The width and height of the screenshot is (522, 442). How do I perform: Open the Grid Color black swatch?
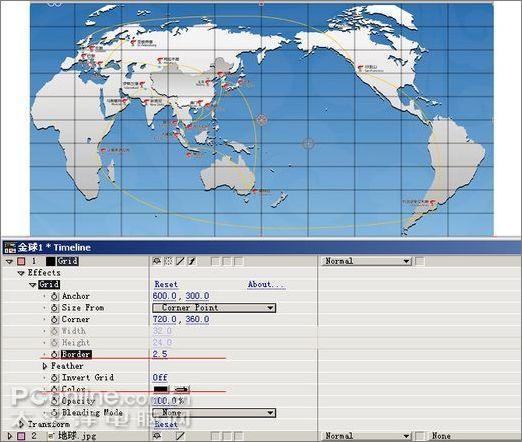pos(161,389)
